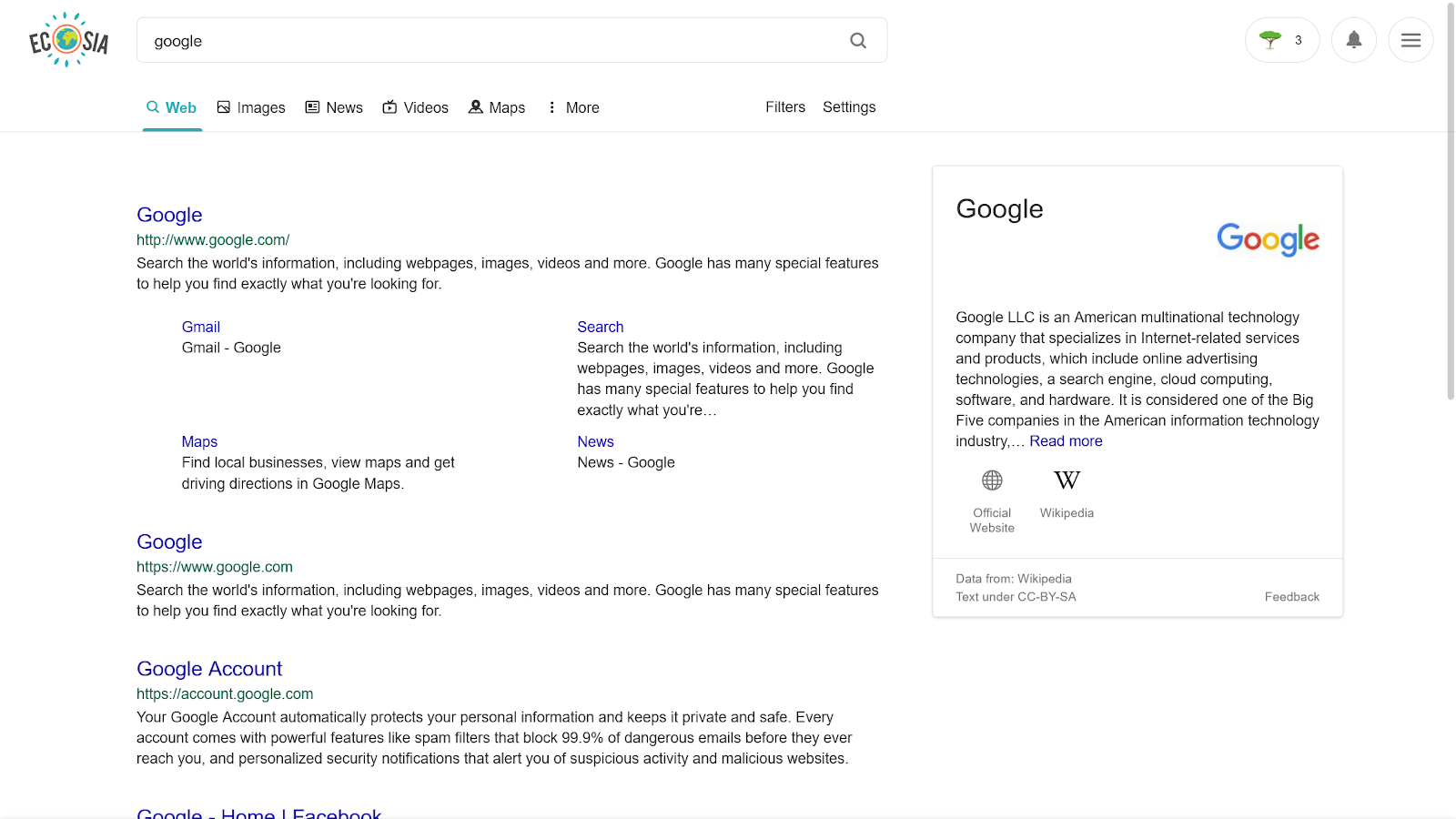This screenshot has height=819, width=1456.
Task: Expand the More menu
Action: pos(573,107)
